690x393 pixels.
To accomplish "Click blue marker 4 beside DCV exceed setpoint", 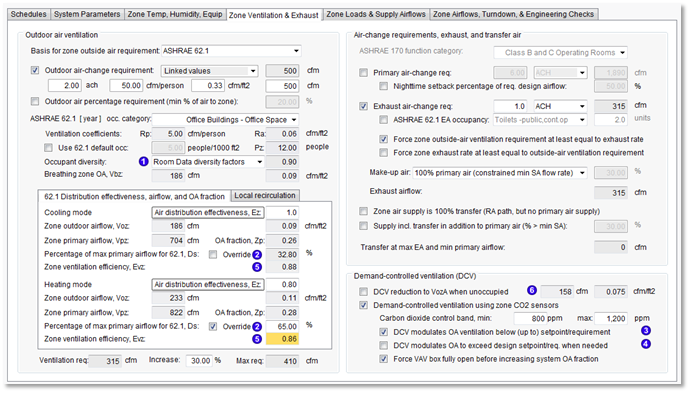I will click(646, 344).
